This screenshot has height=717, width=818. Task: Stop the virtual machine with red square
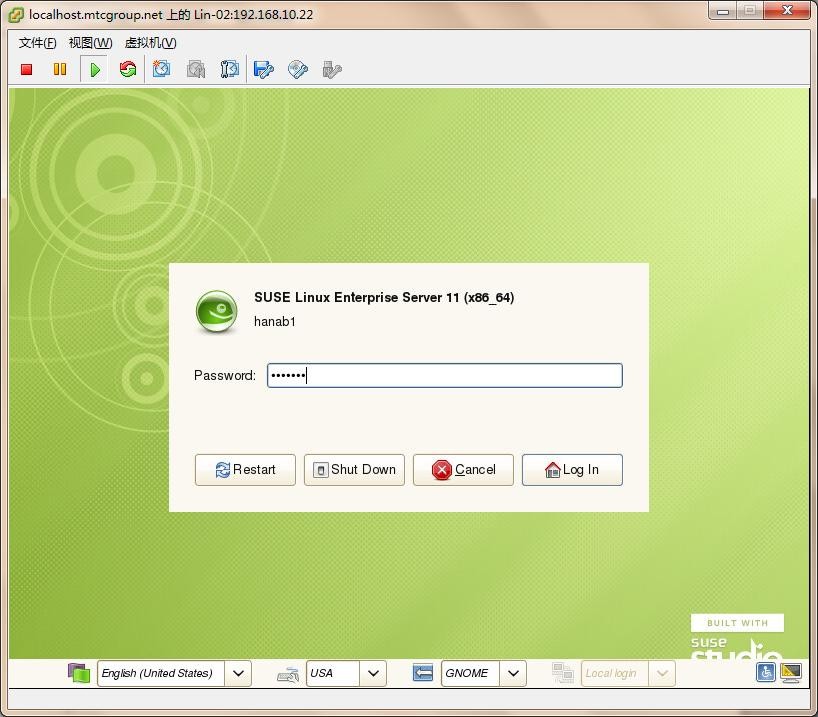27,69
